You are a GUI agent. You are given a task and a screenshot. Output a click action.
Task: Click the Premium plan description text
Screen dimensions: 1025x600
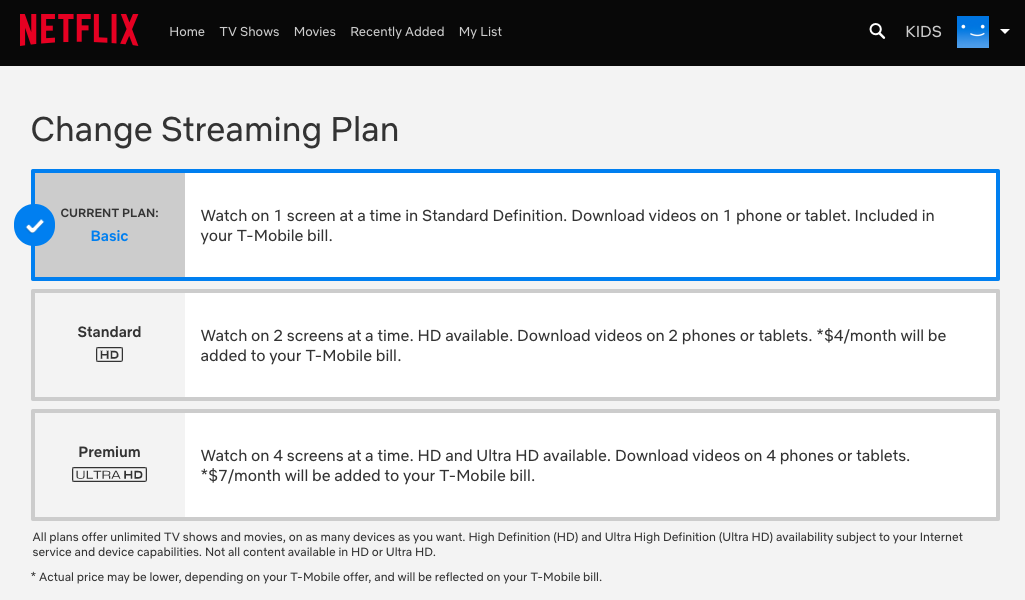point(555,465)
